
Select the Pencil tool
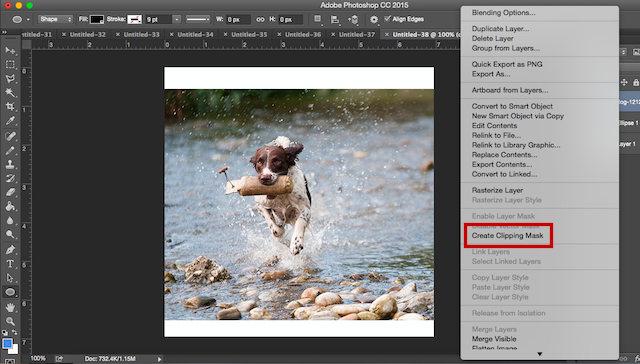[10, 150]
